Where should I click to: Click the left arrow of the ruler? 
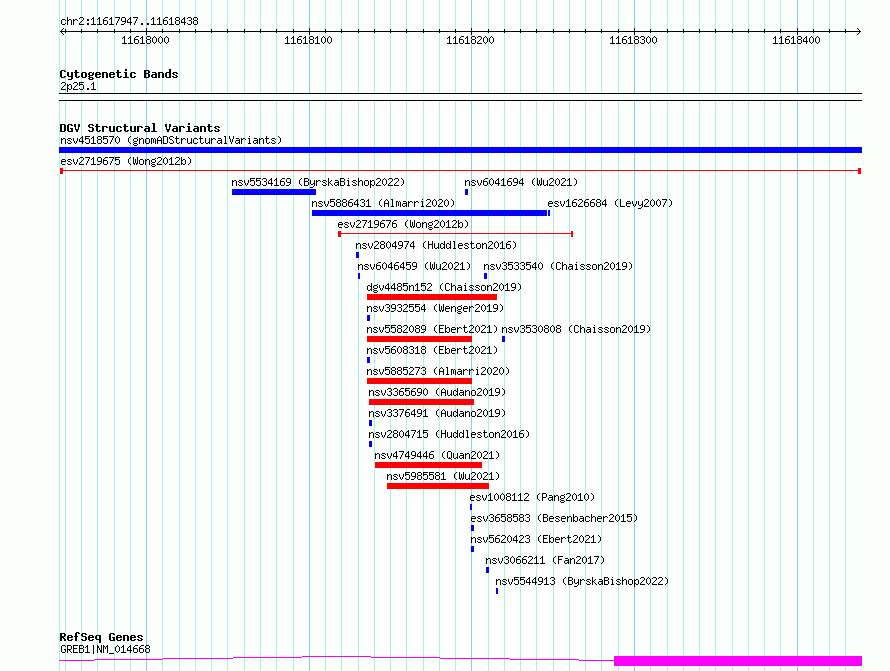click(62, 31)
